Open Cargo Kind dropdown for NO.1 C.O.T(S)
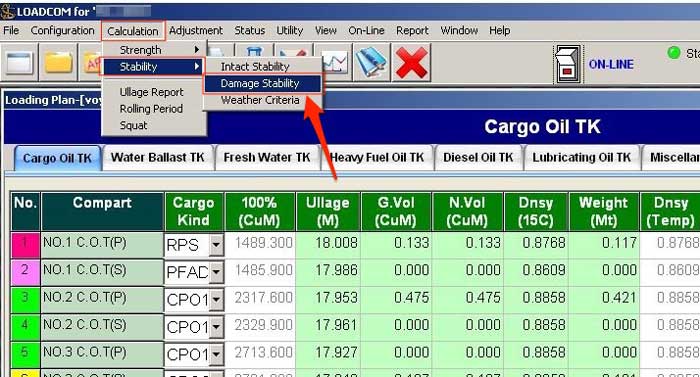The height and width of the screenshot is (377, 700). [x=216, y=272]
